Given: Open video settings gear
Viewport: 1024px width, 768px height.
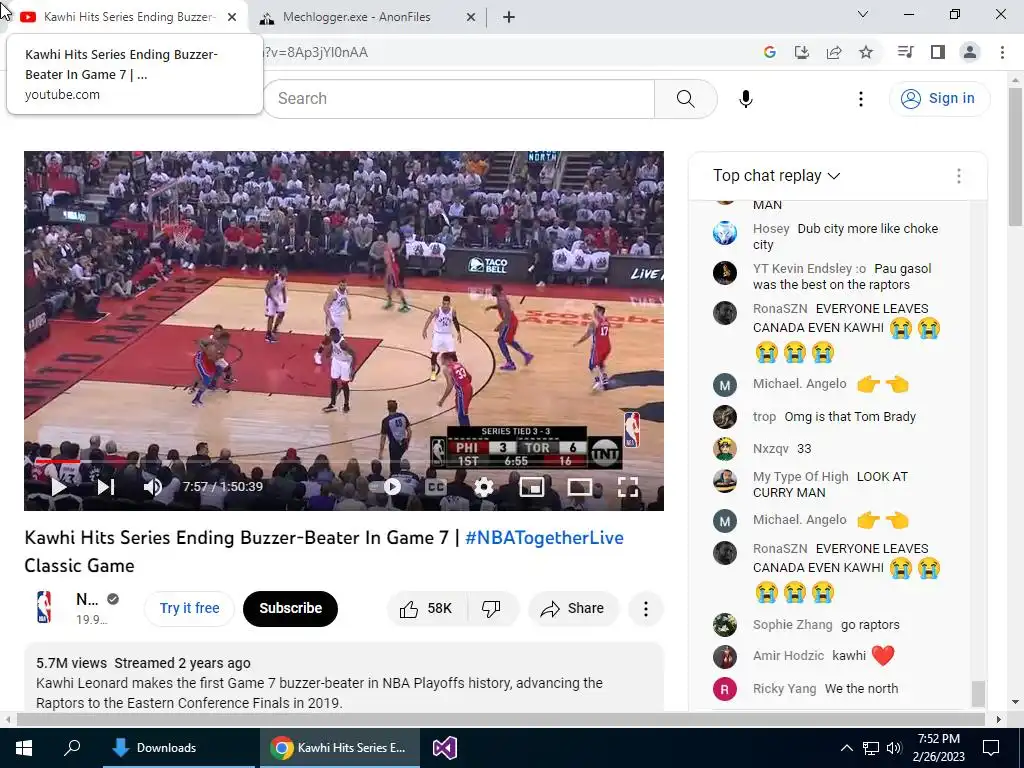Looking at the screenshot, I should (x=484, y=487).
